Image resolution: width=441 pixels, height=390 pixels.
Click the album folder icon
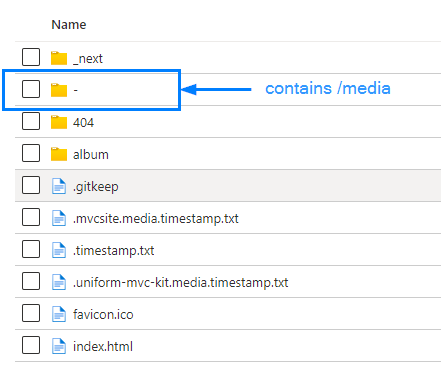click(59, 154)
